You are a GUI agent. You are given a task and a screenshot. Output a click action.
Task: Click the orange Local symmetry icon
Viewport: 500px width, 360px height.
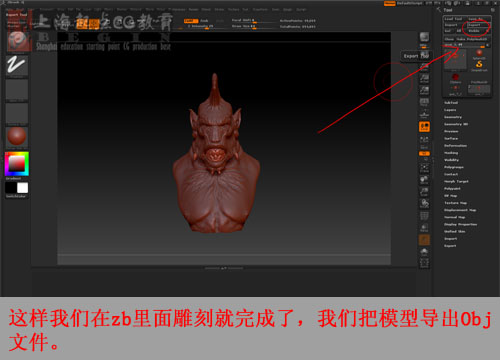pyautogui.click(x=424, y=127)
